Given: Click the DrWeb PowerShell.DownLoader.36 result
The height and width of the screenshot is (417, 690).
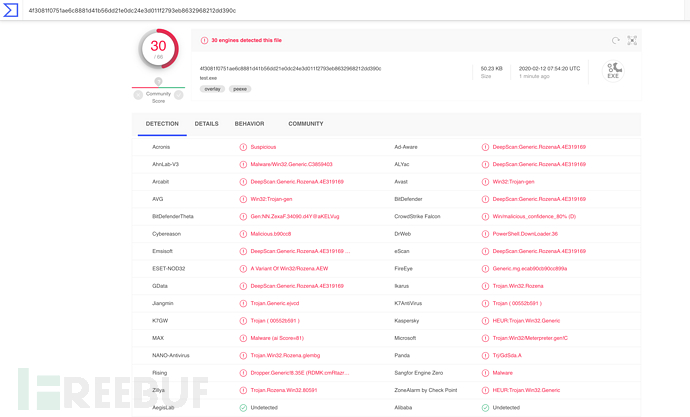Looking at the screenshot, I should 525,234.
